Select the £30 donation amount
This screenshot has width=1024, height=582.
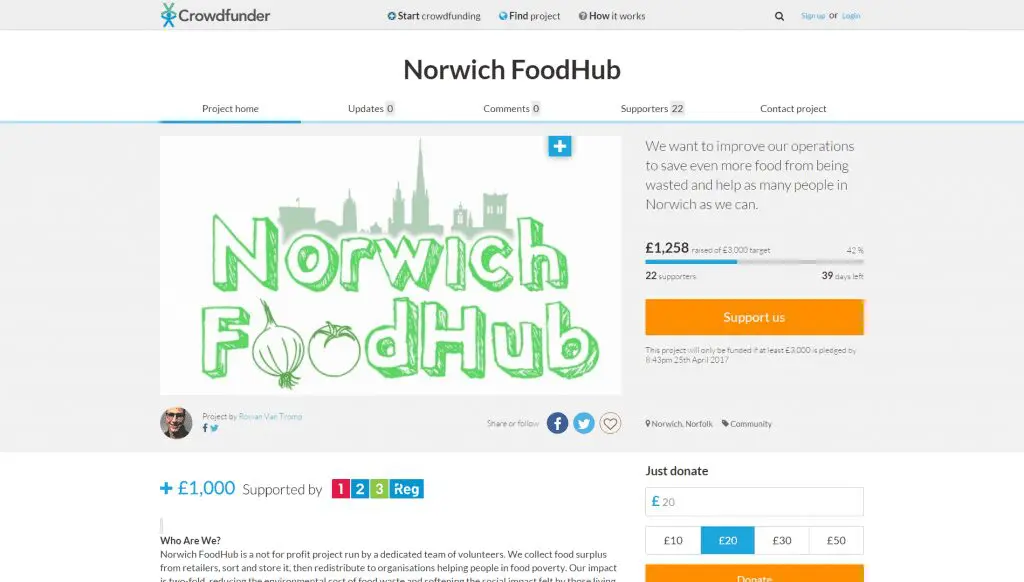coord(782,540)
